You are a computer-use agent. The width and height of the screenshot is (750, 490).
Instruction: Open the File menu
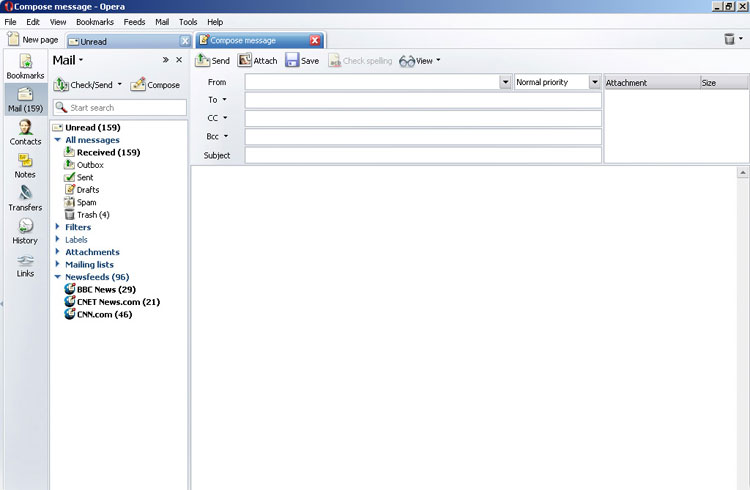pyautogui.click(x=11, y=22)
